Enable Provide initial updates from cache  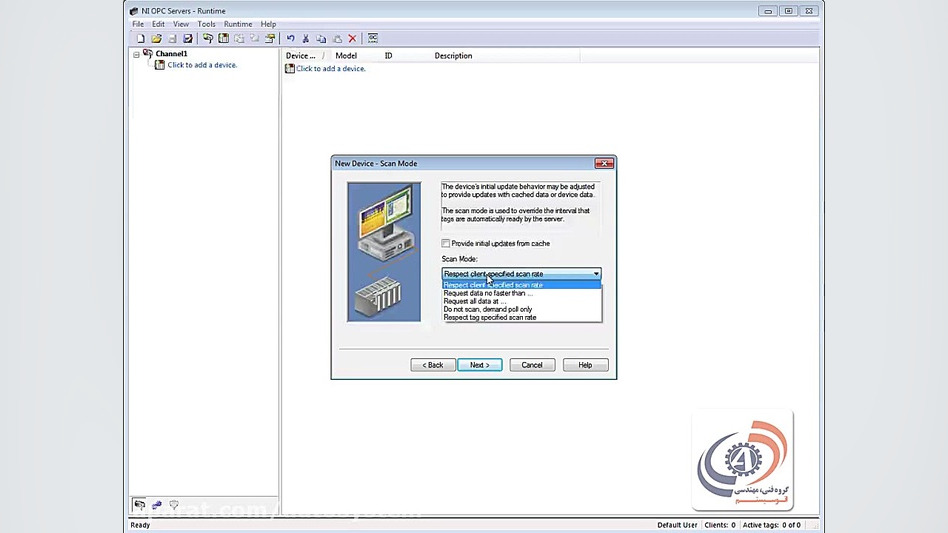pyautogui.click(x=446, y=244)
